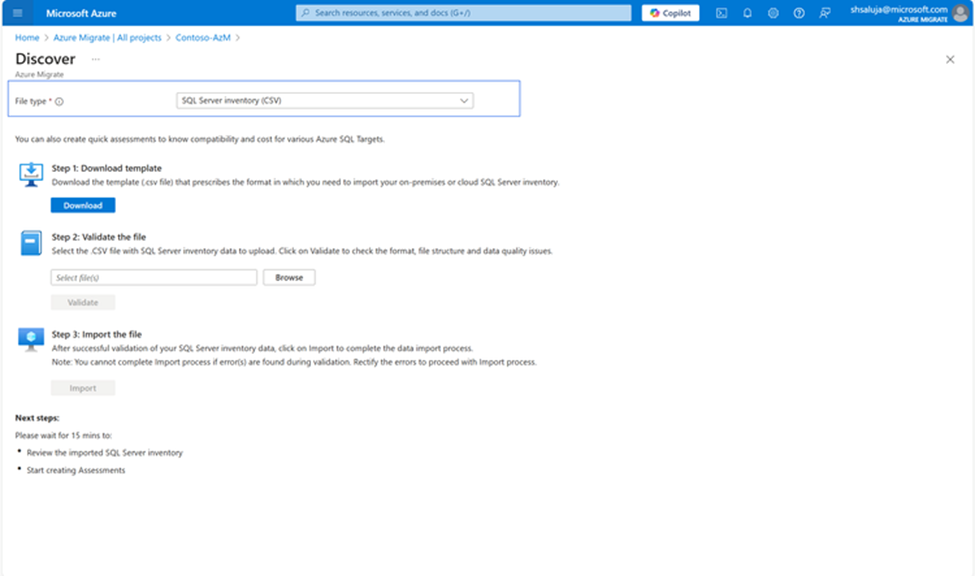Viewport: 975px width, 576px height.
Task: Open Copilot from the top bar
Action: pyautogui.click(x=670, y=13)
